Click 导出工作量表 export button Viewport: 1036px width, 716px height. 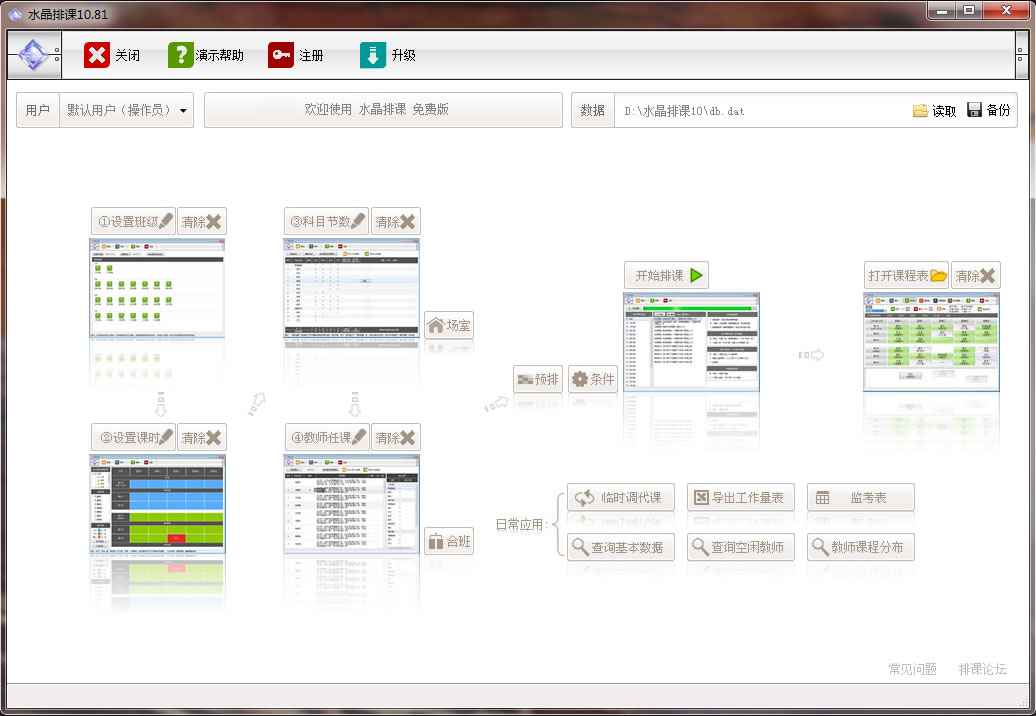(740, 497)
